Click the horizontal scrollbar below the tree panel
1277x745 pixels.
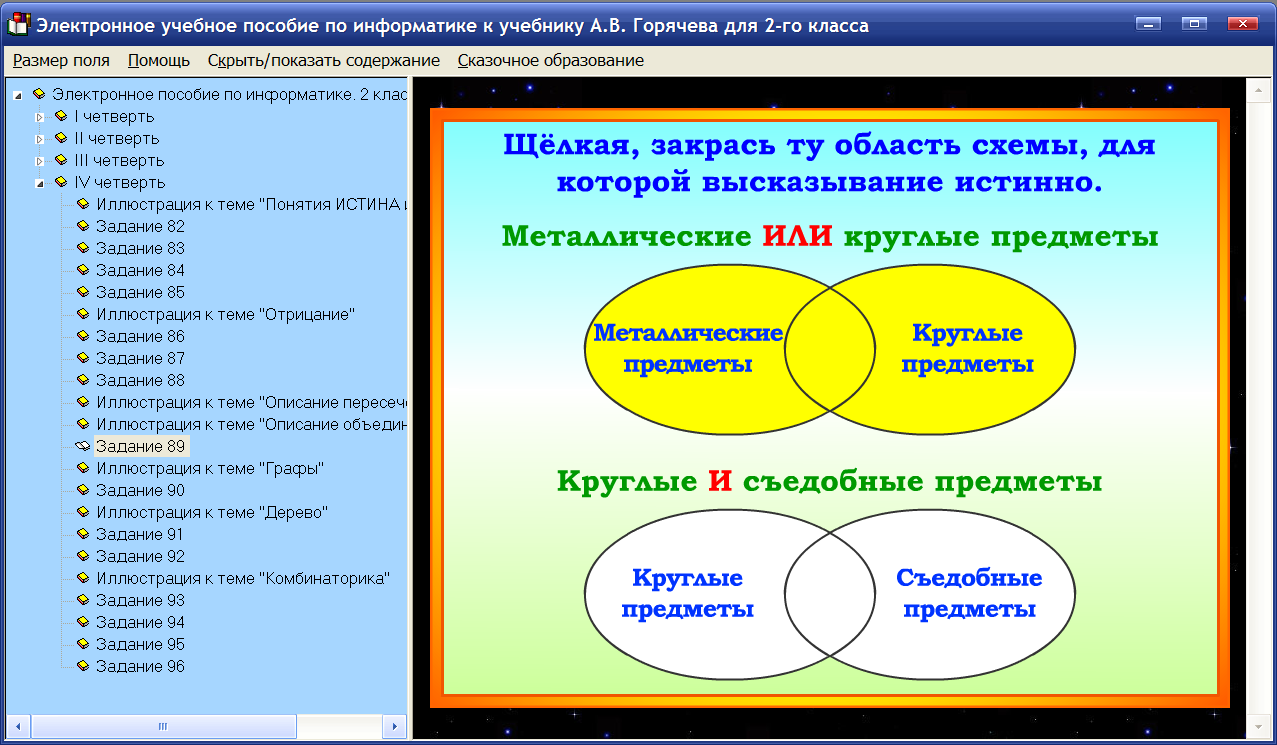pos(165,724)
